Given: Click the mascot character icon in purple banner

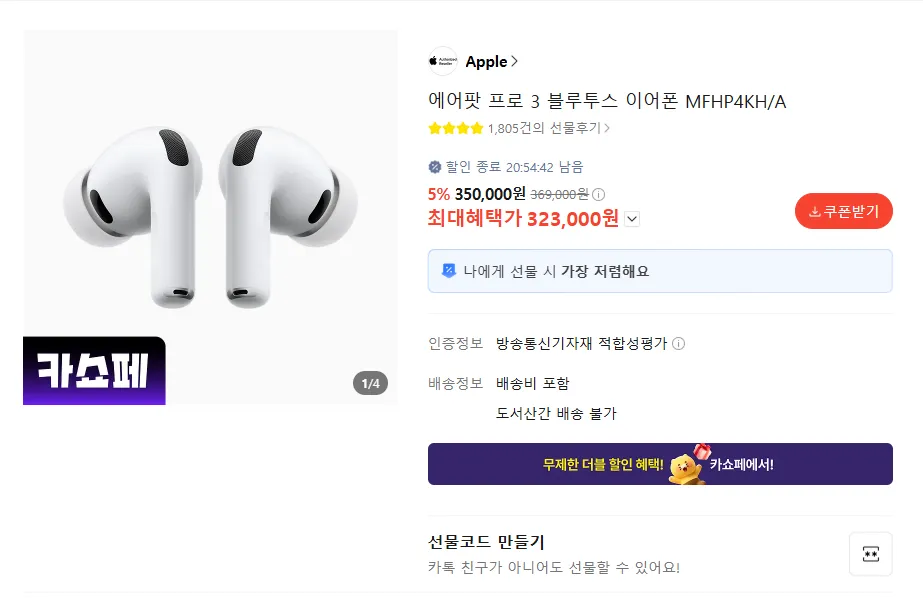Looking at the screenshot, I should (x=686, y=465).
